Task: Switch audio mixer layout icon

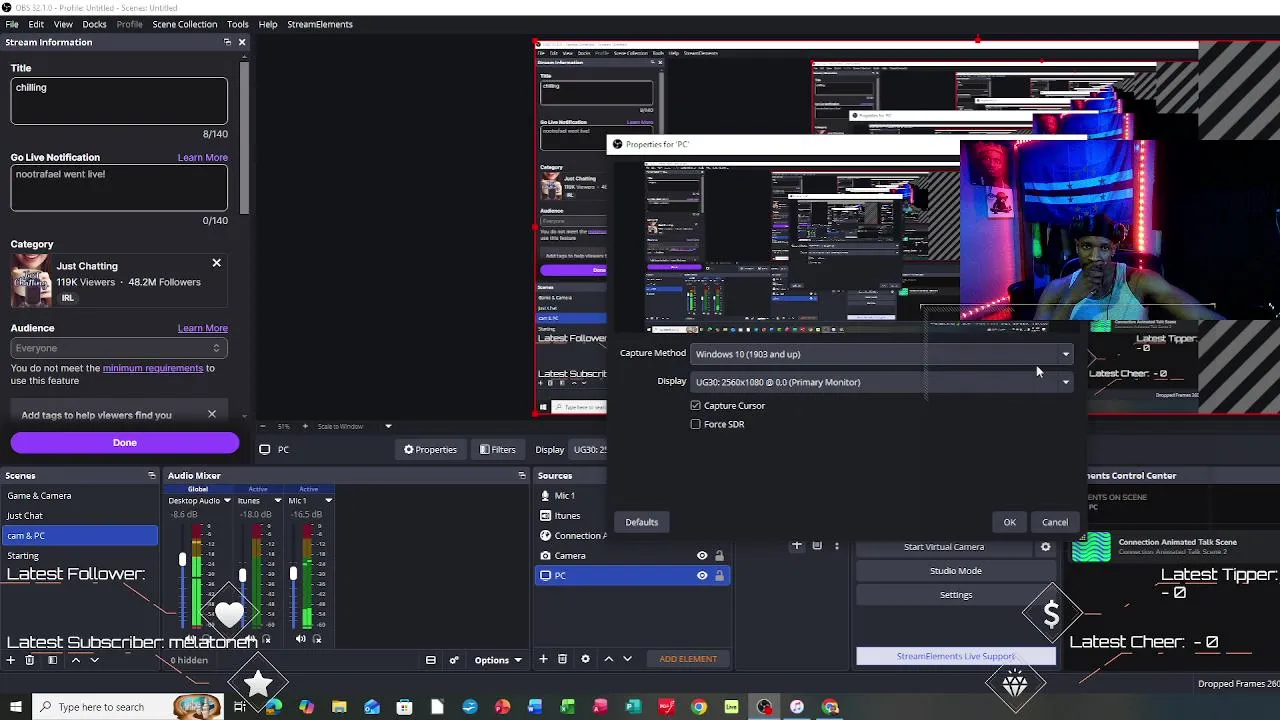Action: point(431,660)
